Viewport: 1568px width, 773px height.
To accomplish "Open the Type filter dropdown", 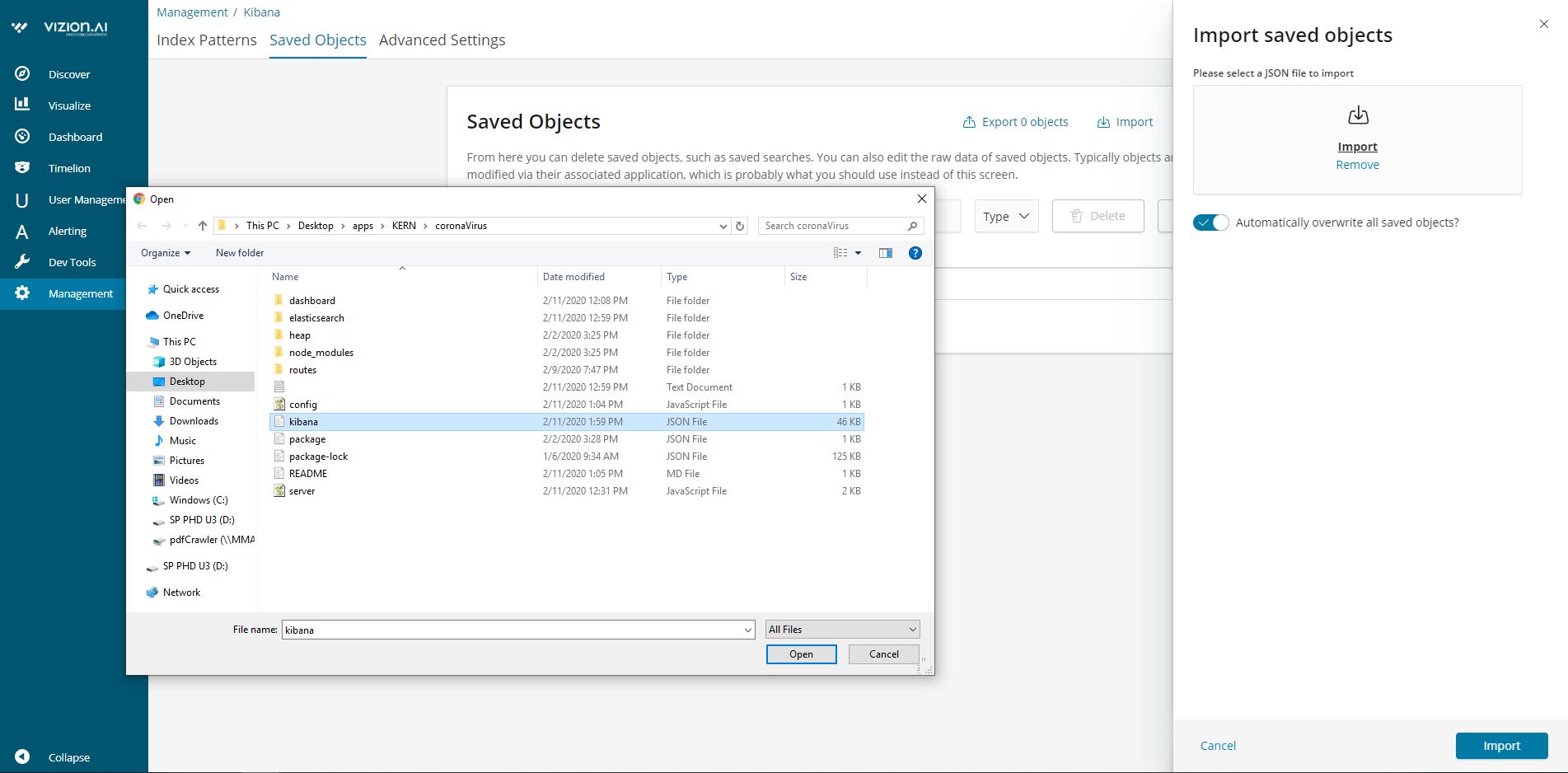I will pos(1006,216).
